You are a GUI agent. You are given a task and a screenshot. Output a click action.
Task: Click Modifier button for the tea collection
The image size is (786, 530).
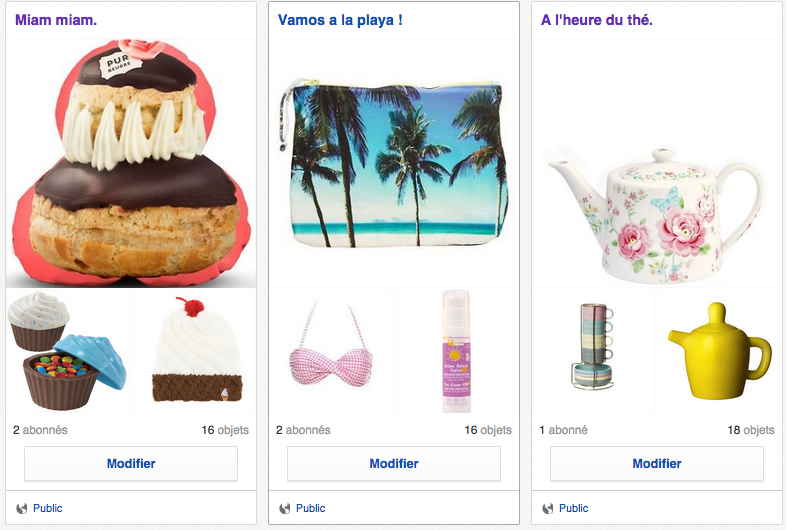657,463
